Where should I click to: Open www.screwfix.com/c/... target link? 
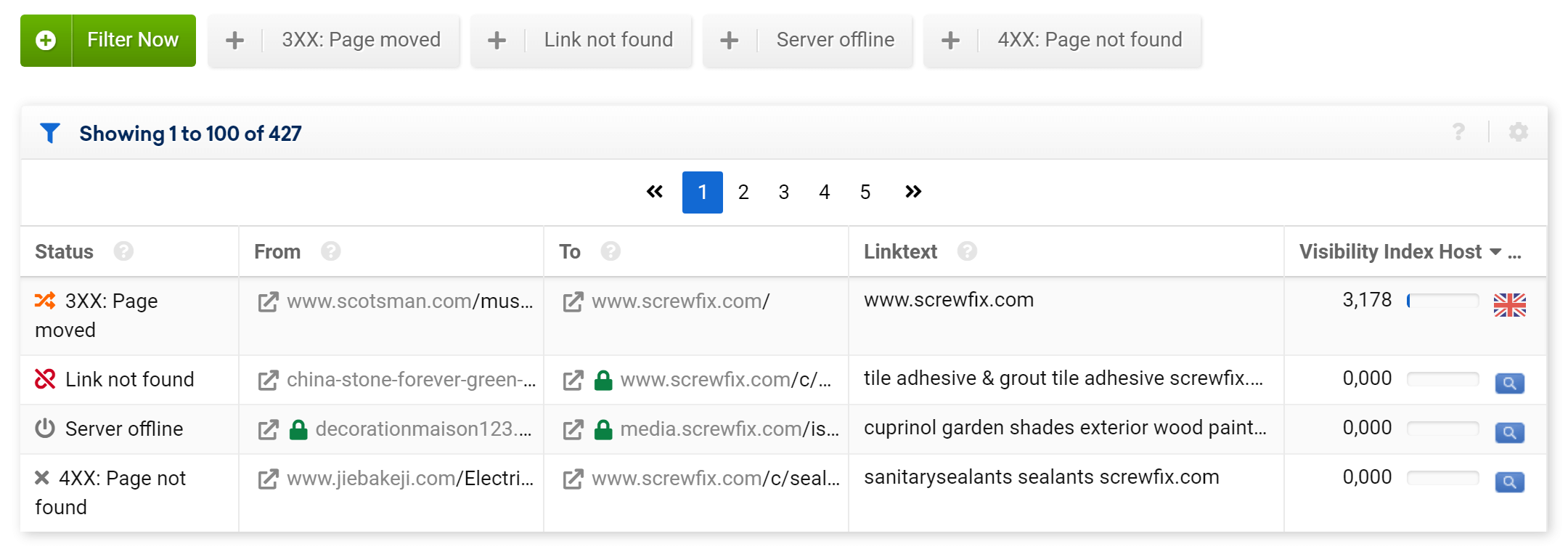(726, 380)
